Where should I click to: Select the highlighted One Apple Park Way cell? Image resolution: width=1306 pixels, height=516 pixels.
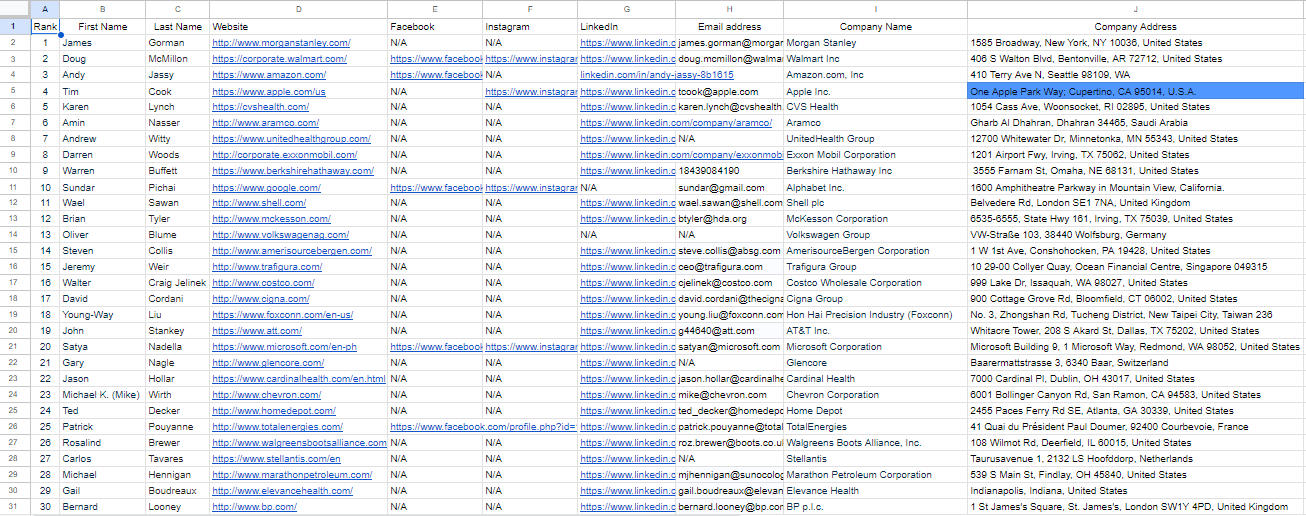click(1135, 91)
